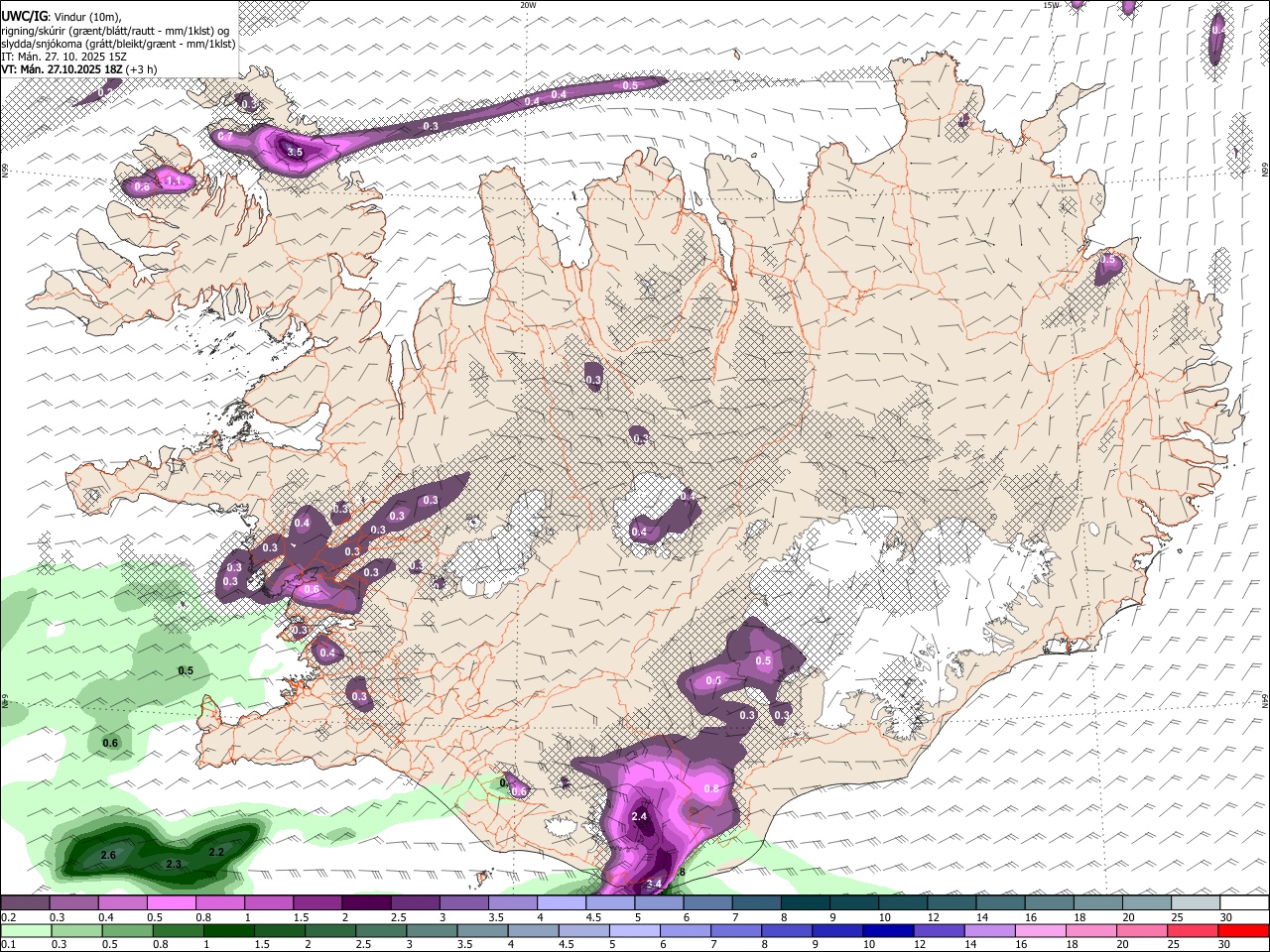1270x952 pixels.
Task: Select the 'IT: Mán. 27. 10. 2025 15Z' line
Action: click(63, 57)
